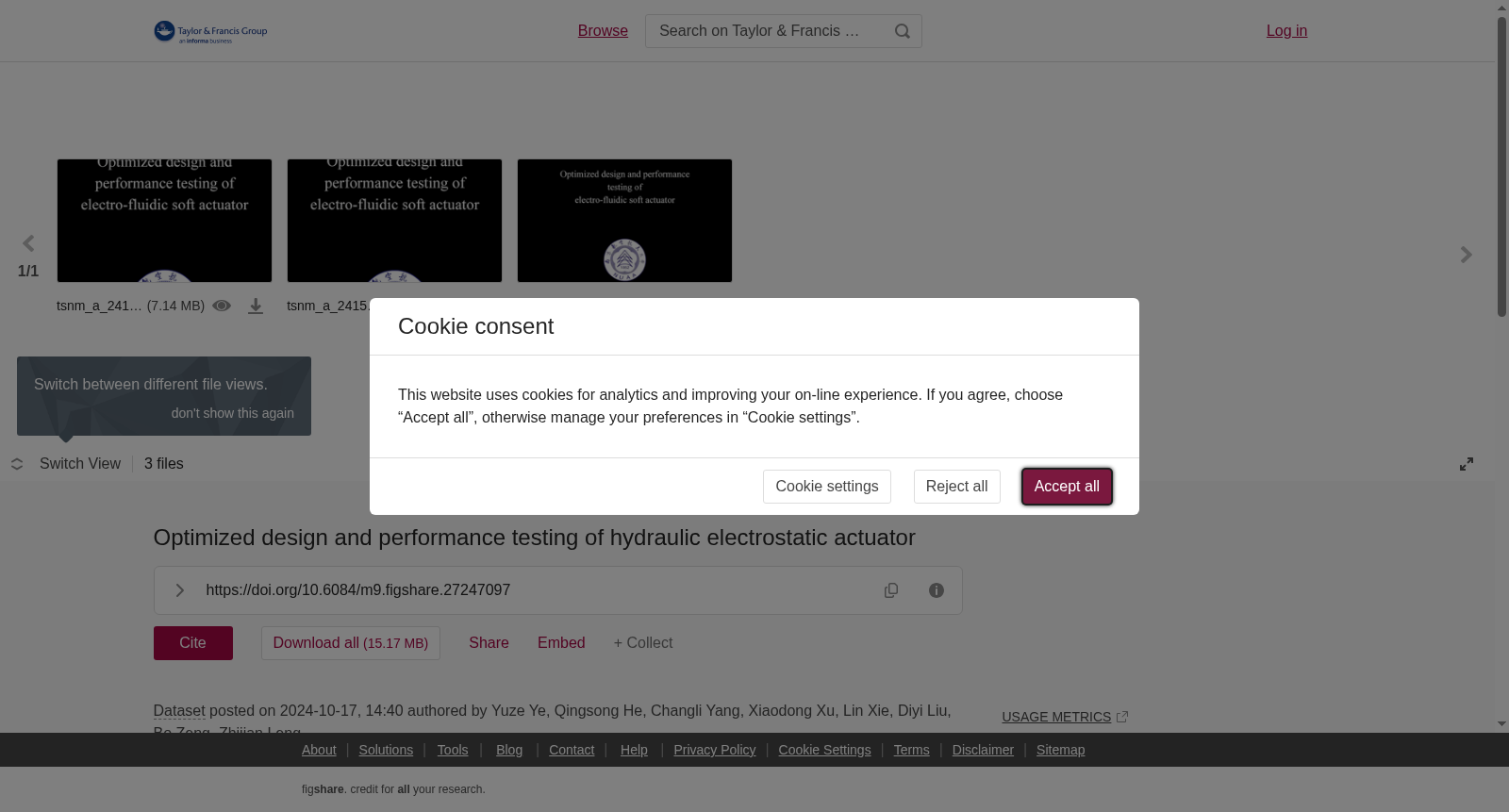Screen dimensions: 1509x812
Task: Open DOI info icon
Action: 937,590
